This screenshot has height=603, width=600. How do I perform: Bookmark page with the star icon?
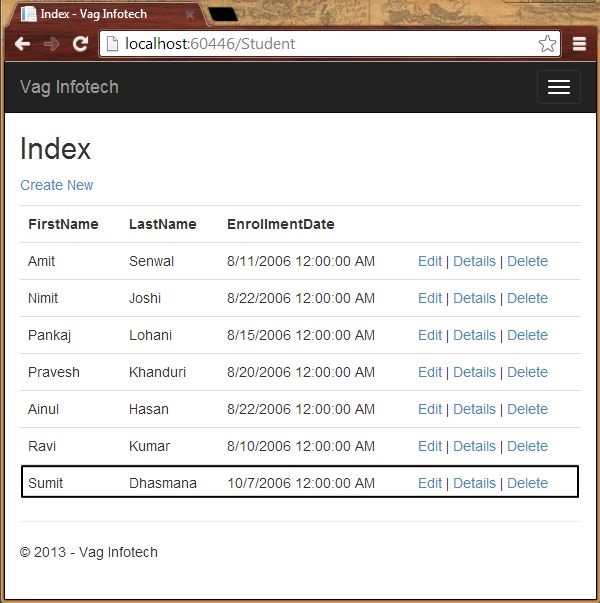547,43
